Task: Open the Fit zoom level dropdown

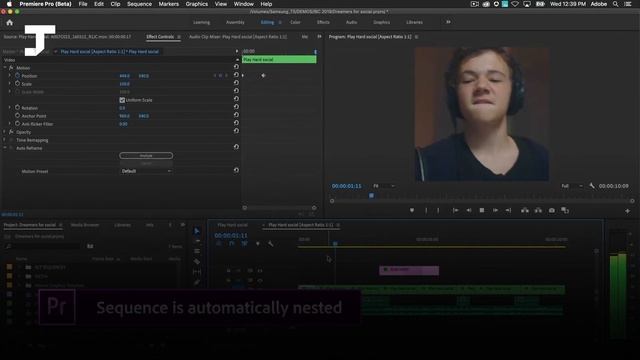Action: pos(384,186)
